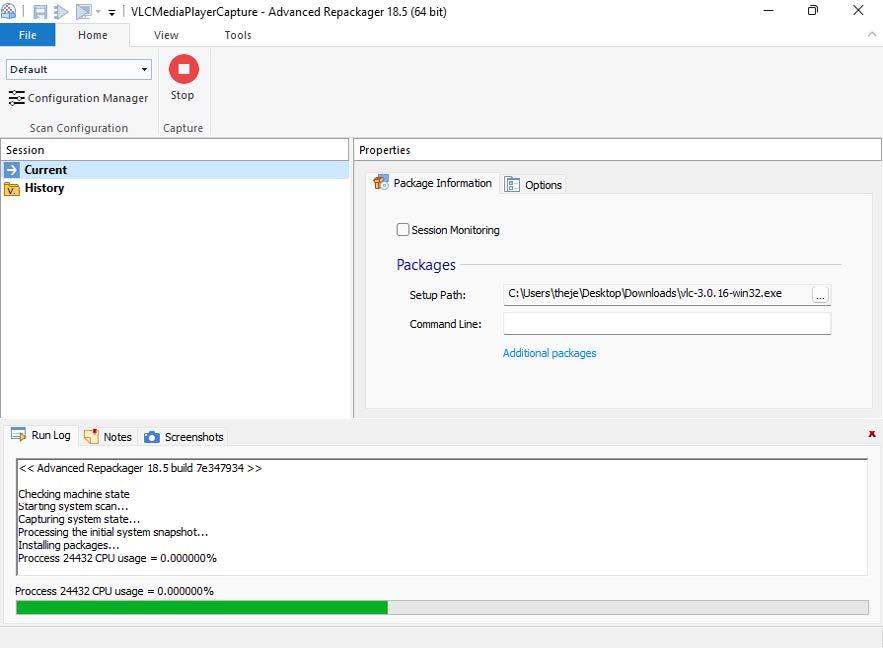
Task: Click the Command Line input field
Action: click(x=667, y=324)
